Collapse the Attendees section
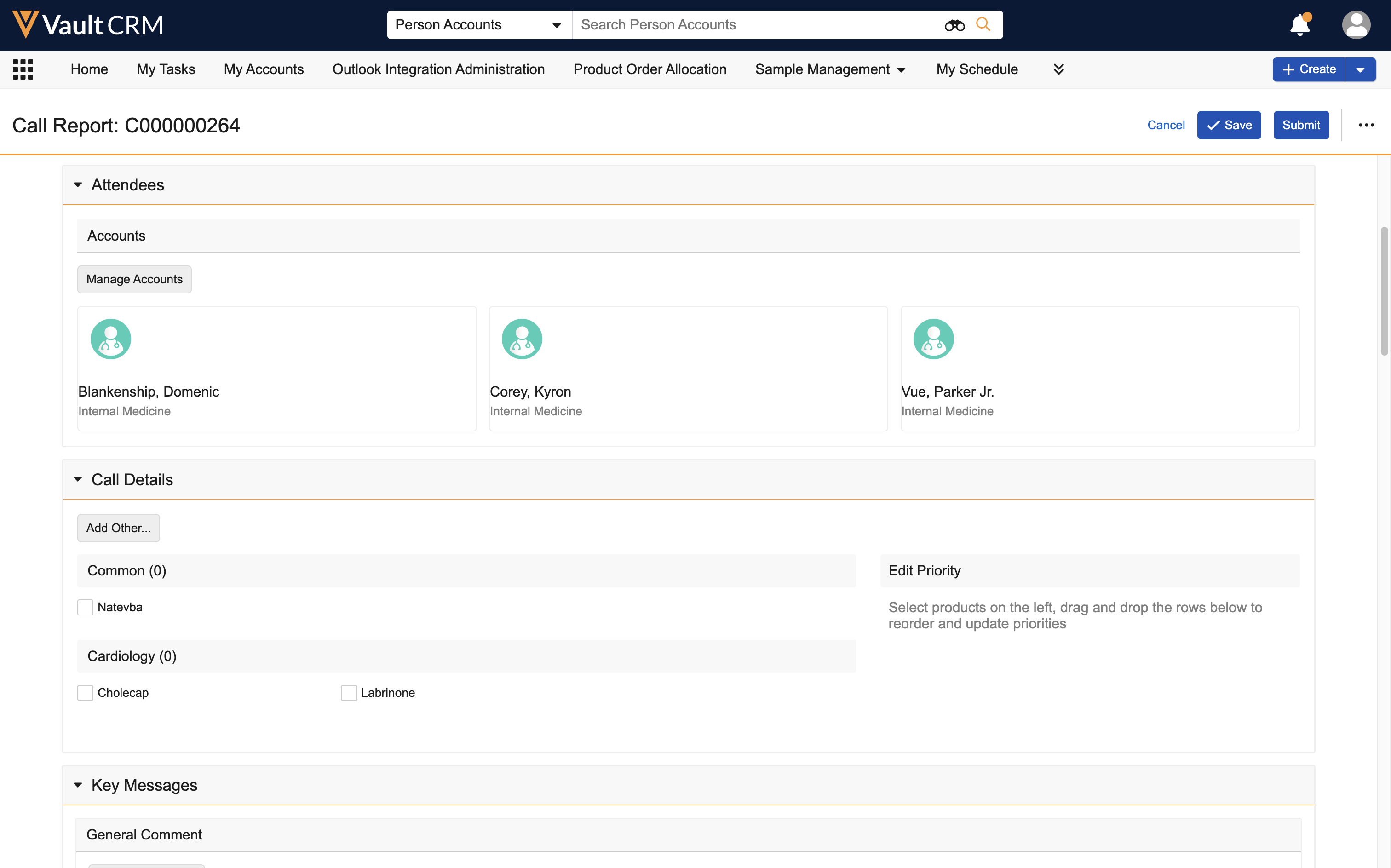The width and height of the screenshot is (1391, 868). click(78, 185)
